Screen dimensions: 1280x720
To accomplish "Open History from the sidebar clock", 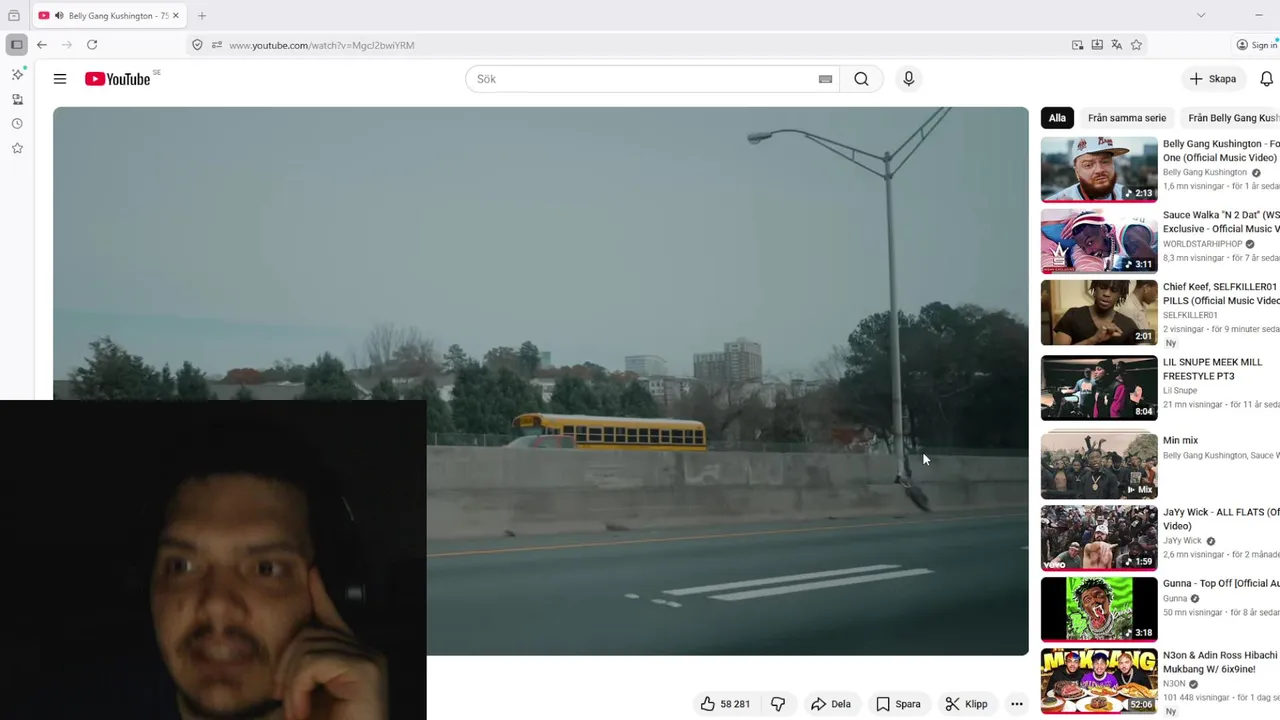I will (x=17, y=124).
